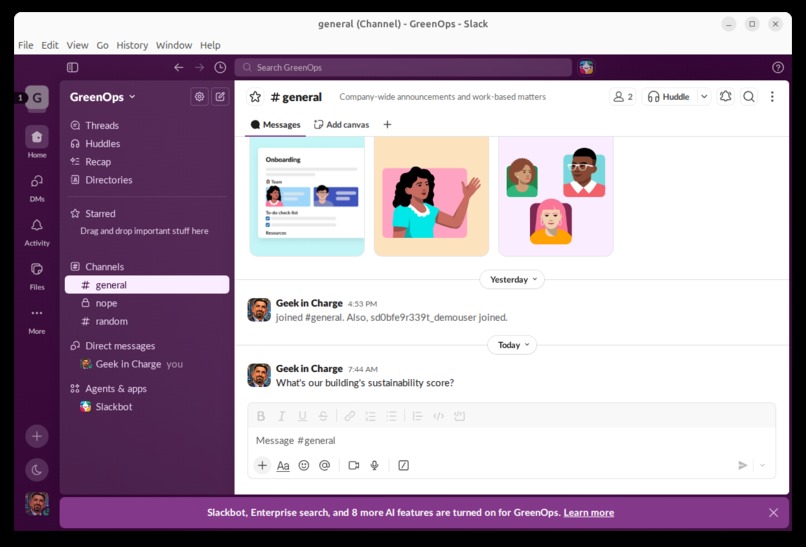This screenshot has width=806, height=547.
Task: Switch to the Messages tab
Action: coord(276,124)
